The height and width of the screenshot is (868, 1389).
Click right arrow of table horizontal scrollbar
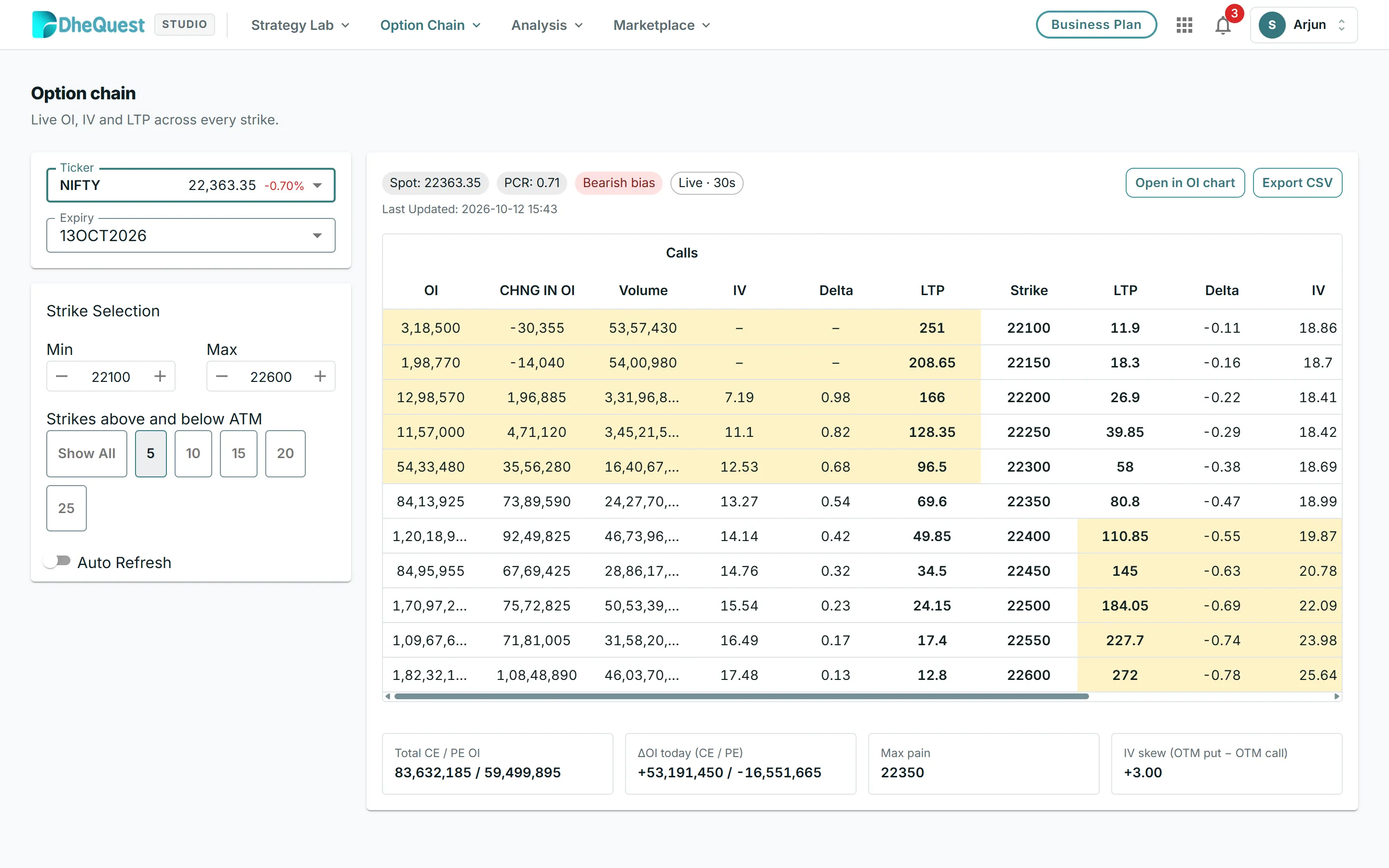pos(1337,696)
